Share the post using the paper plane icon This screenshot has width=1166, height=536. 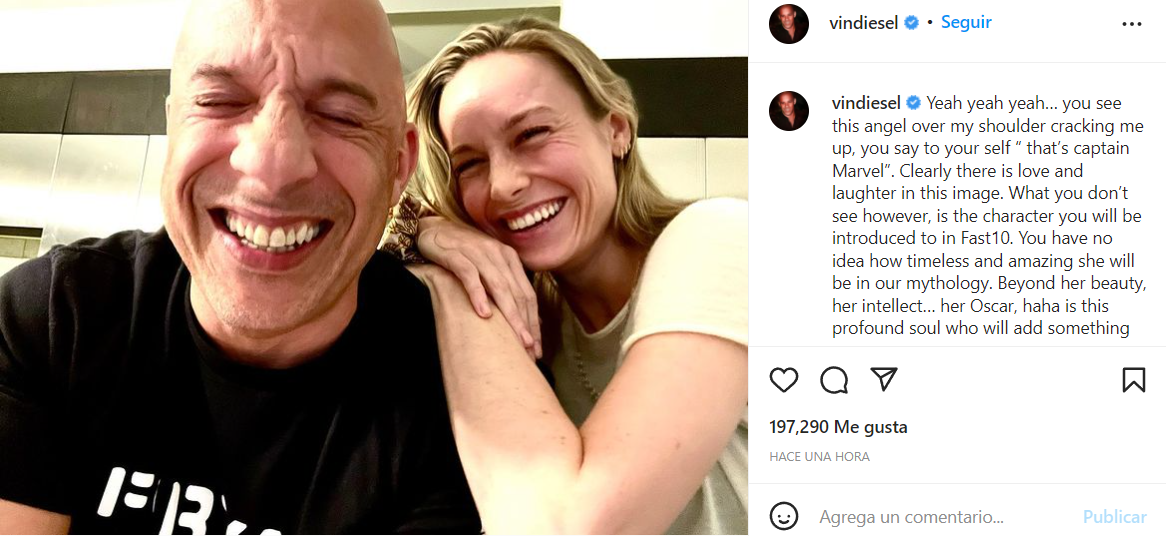tap(883, 379)
